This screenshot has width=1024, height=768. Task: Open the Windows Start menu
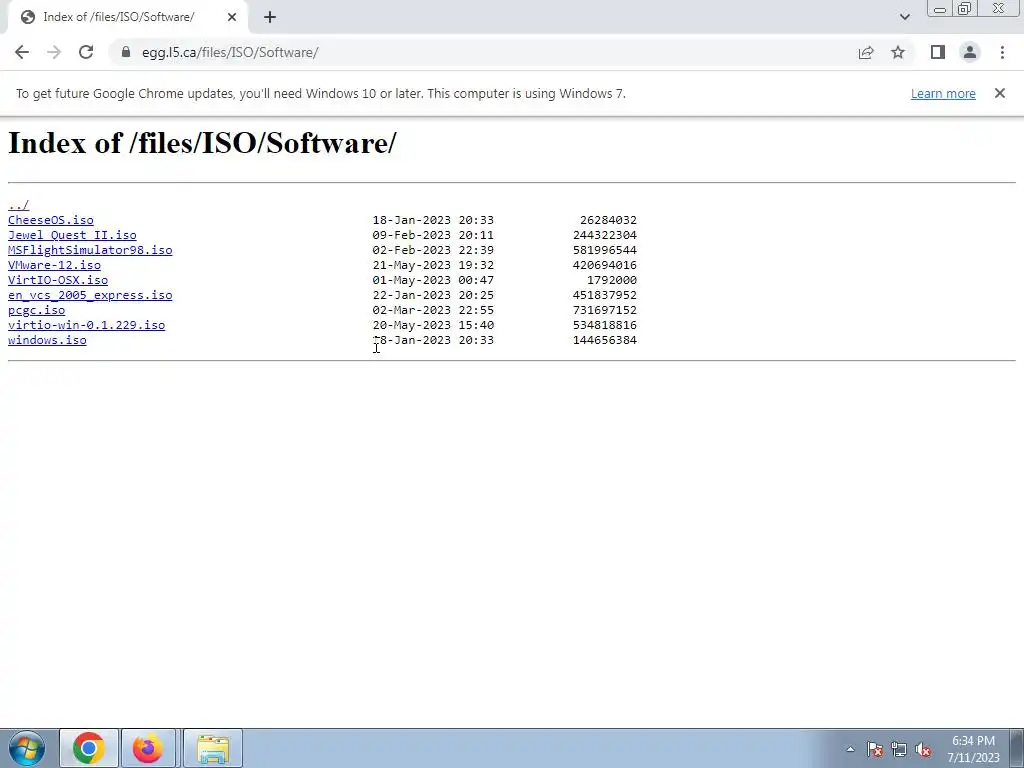pyautogui.click(x=27, y=748)
